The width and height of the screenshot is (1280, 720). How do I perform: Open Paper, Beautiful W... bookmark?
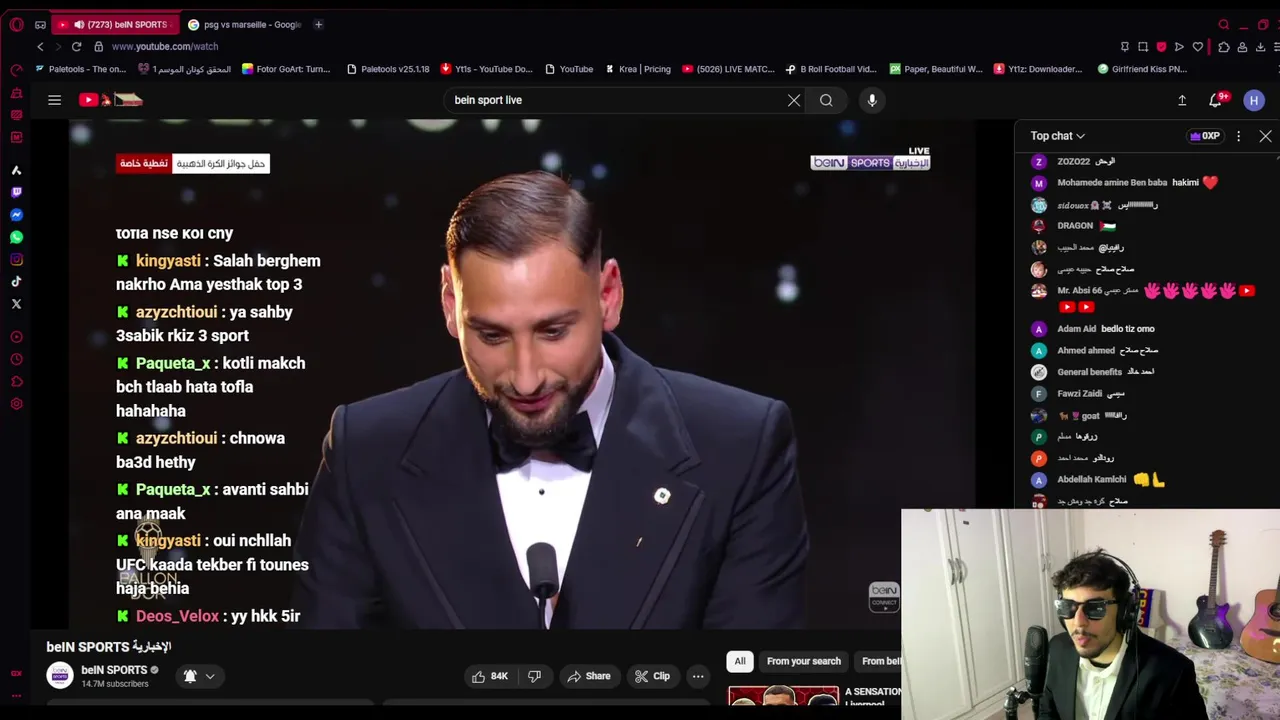(x=936, y=69)
